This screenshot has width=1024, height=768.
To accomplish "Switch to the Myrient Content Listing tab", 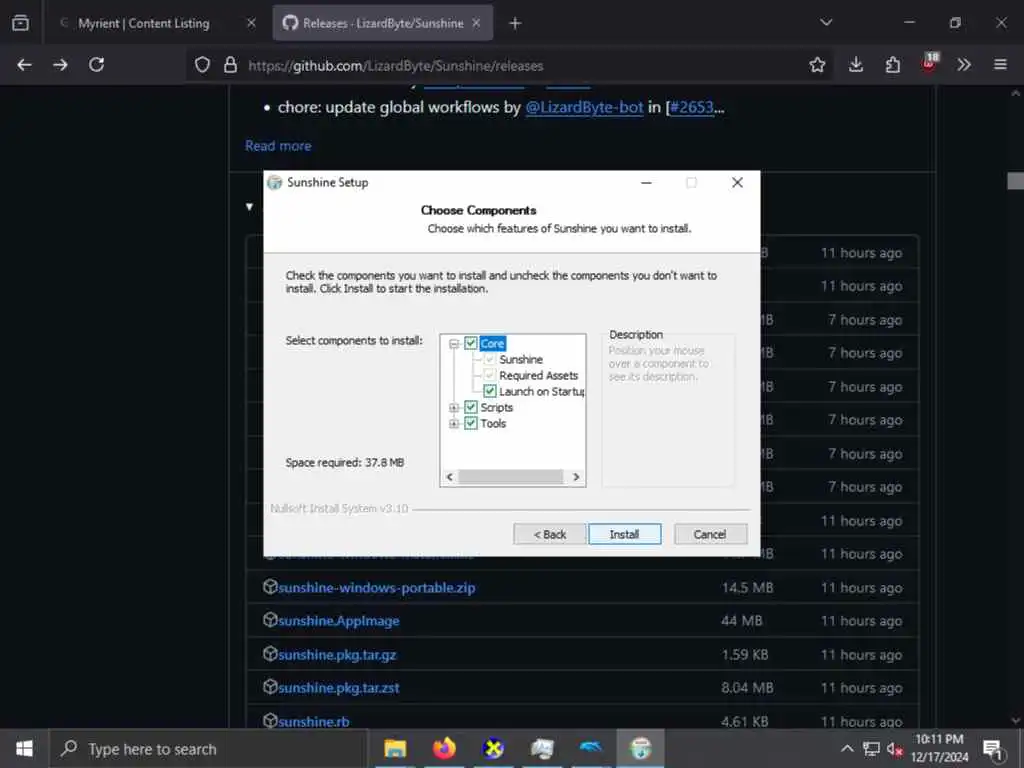I will 144,24.
